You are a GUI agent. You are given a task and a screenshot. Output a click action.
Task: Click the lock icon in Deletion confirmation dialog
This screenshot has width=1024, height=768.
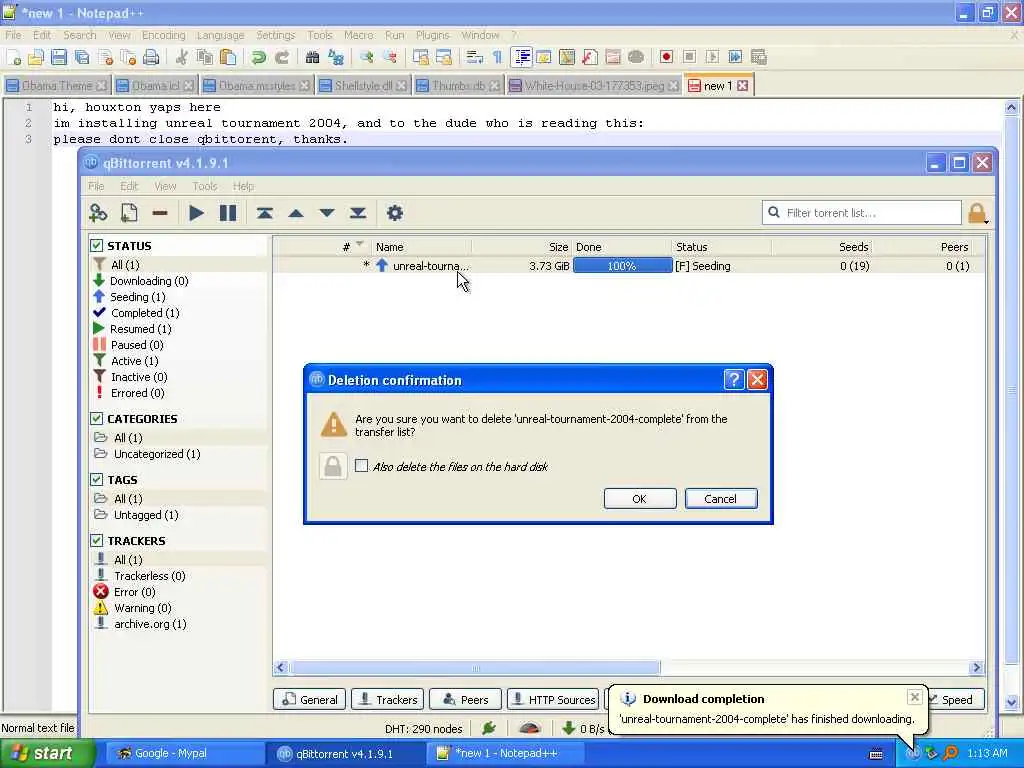click(333, 466)
